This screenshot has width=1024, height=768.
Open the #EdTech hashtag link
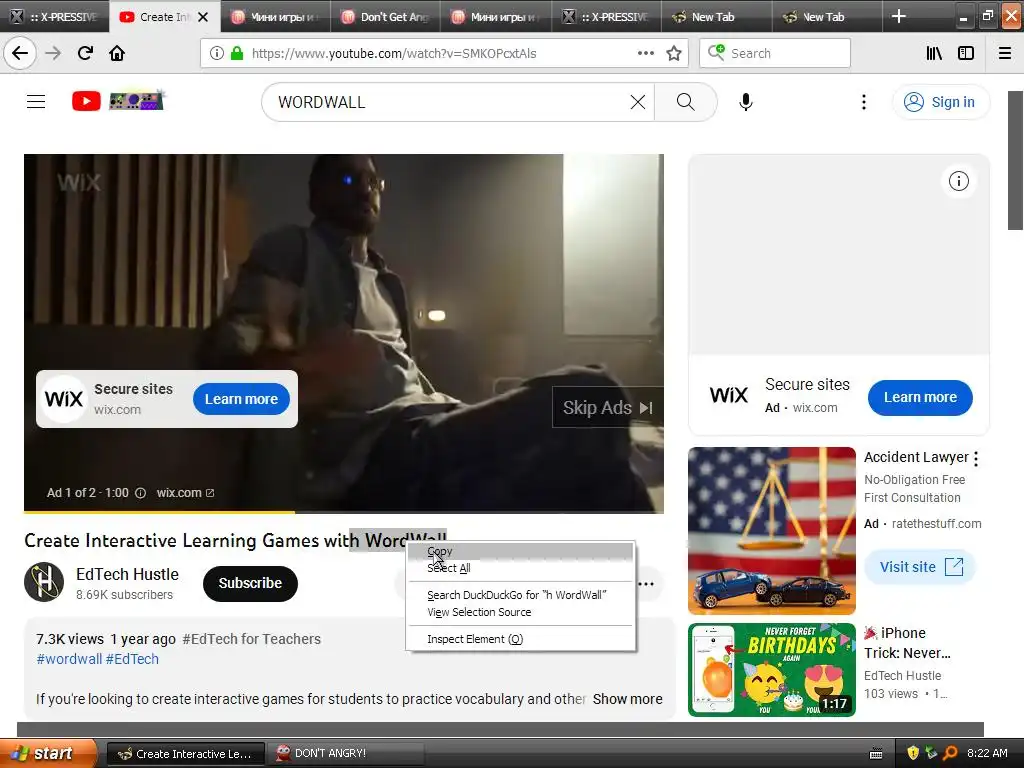(132, 659)
